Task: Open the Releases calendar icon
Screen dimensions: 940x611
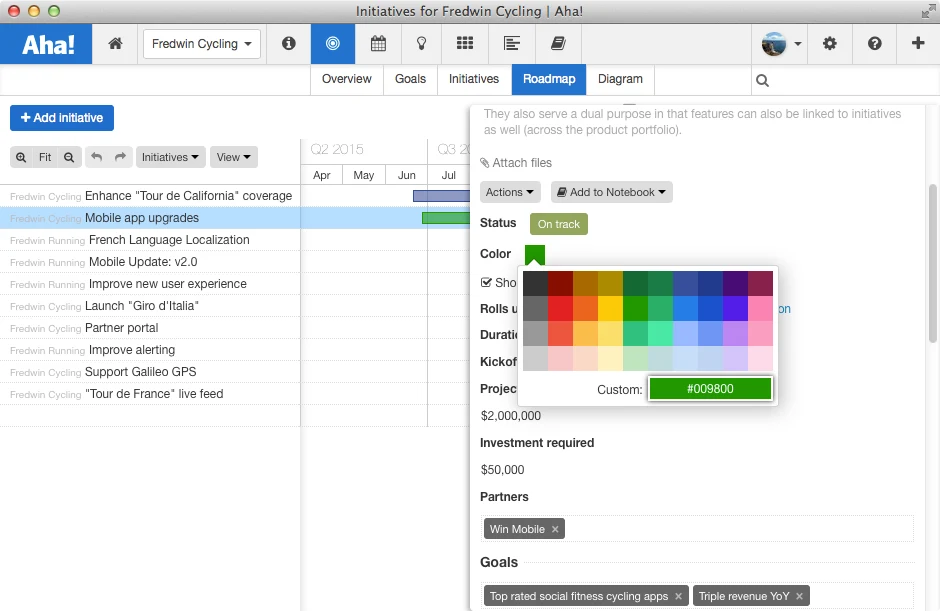Action: [378, 43]
